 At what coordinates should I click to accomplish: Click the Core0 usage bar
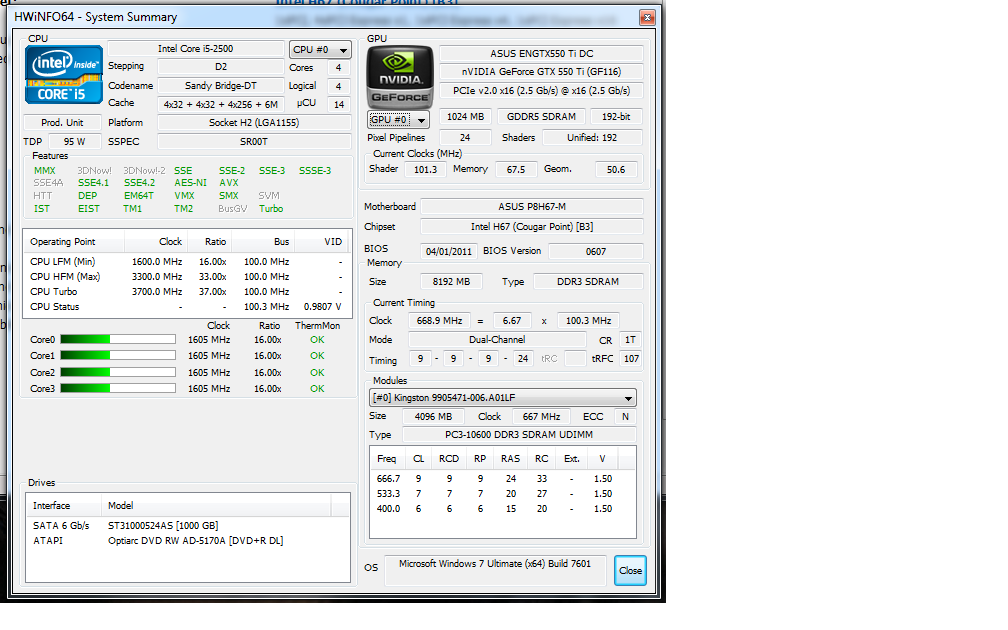[x=118, y=339]
